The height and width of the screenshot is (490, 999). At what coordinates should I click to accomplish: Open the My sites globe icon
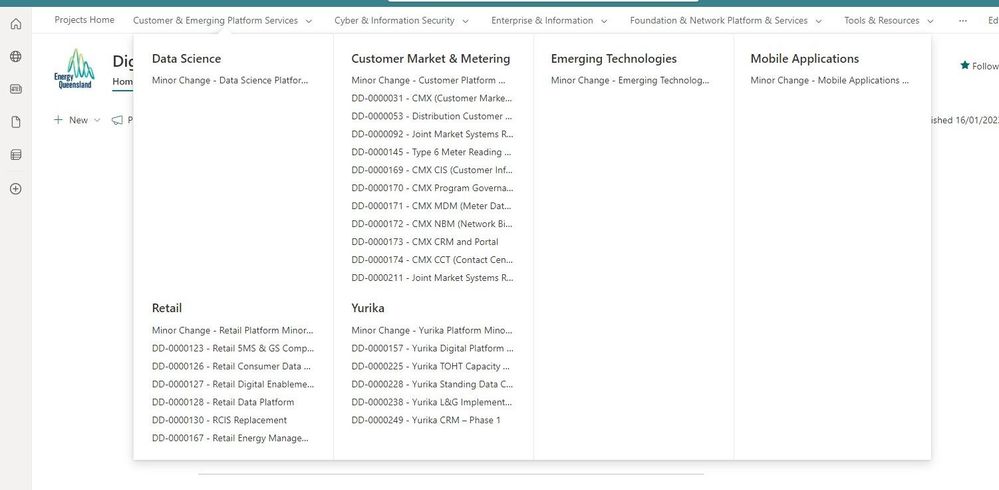(x=16, y=56)
